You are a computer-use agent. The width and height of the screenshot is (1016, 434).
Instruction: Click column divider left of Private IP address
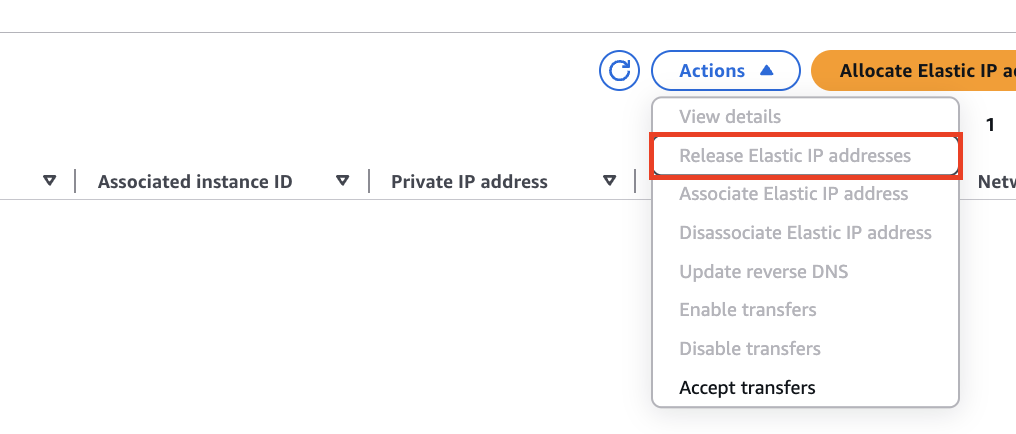[369, 181]
